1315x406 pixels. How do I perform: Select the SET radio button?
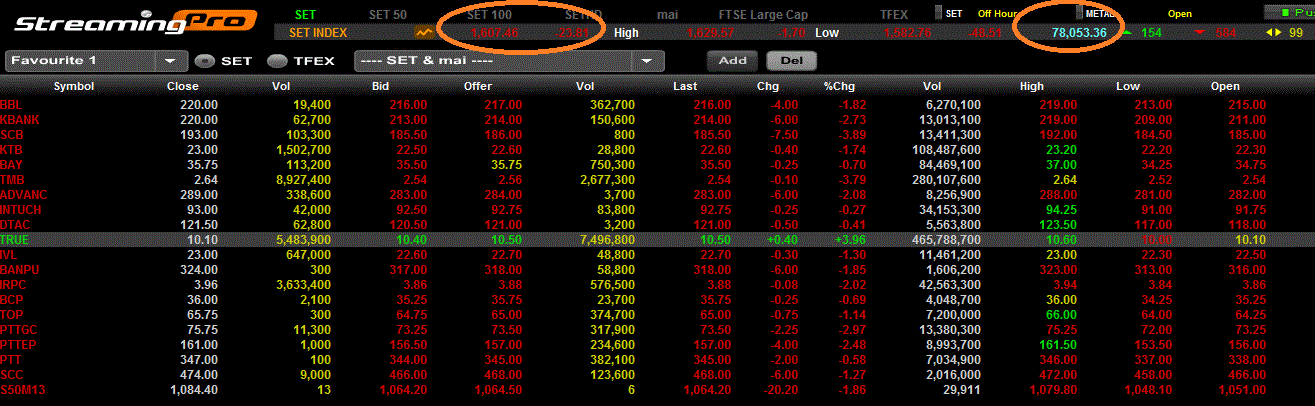203,61
